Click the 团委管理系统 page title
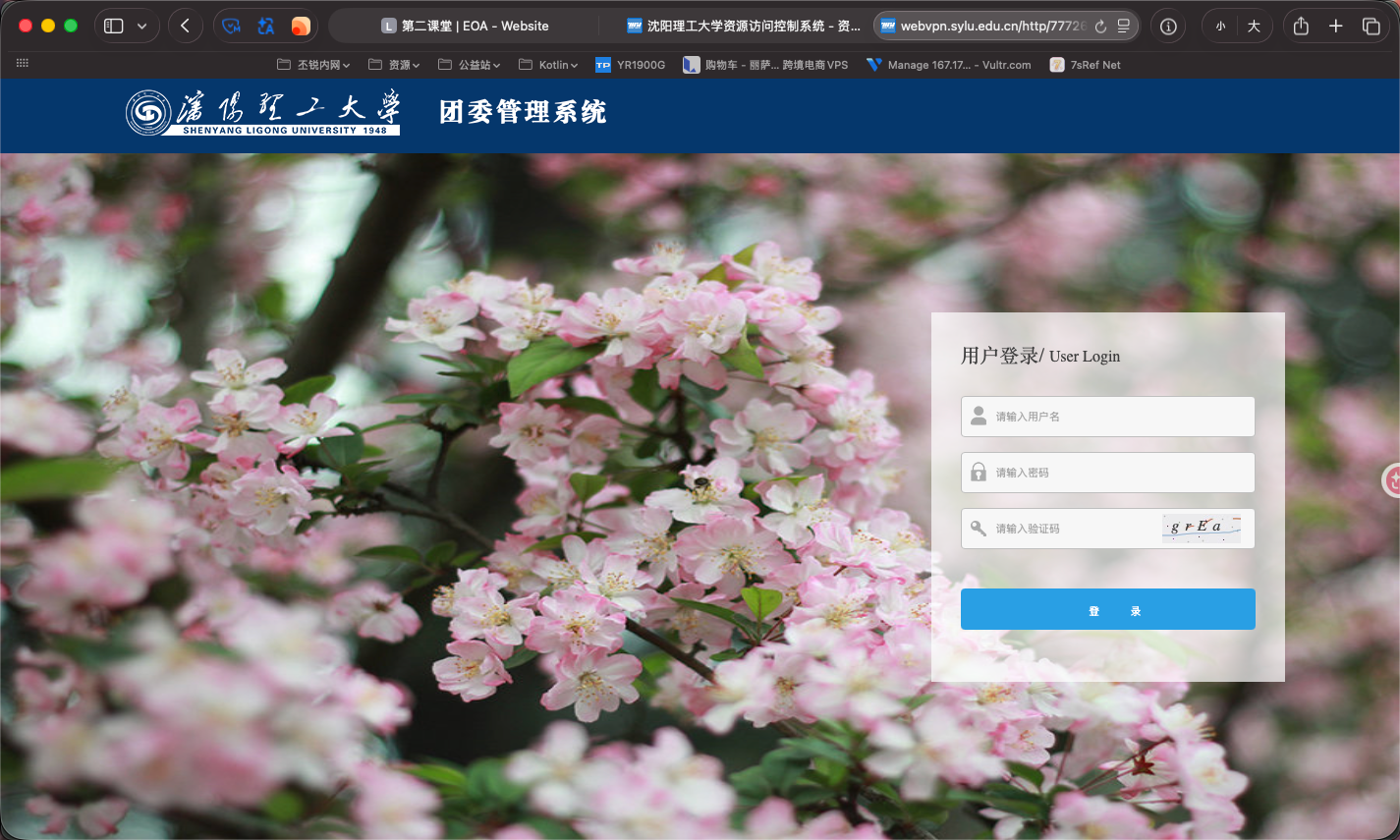This screenshot has width=1400, height=840. (523, 112)
